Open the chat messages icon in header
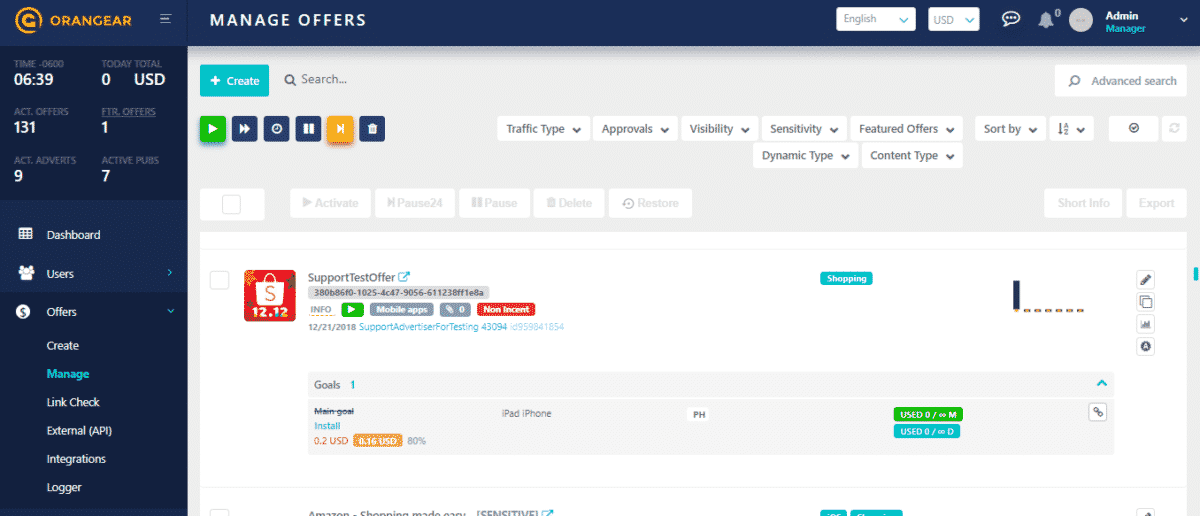This screenshot has height=516, width=1200. pos(1011,20)
